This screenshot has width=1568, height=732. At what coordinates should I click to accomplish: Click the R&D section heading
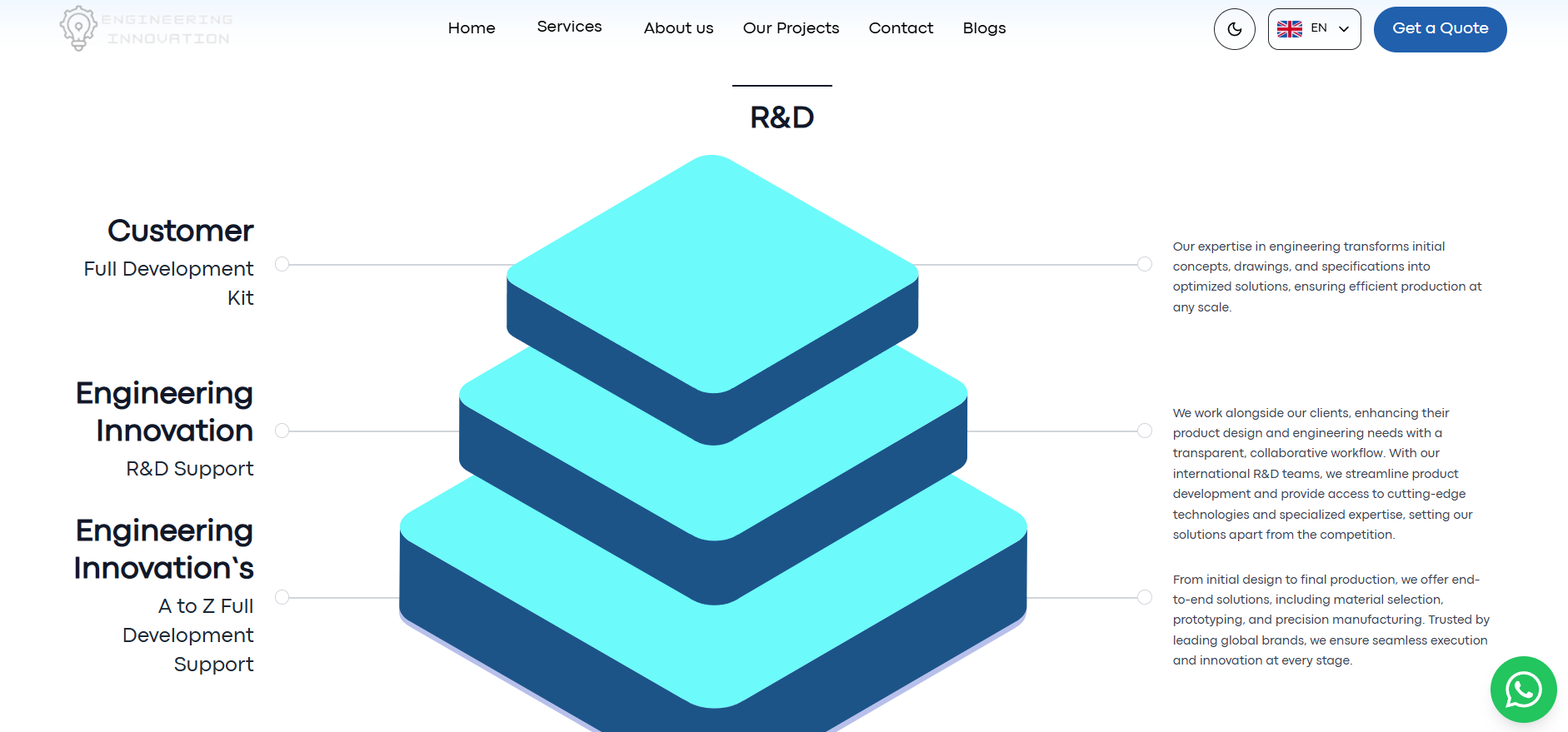click(782, 117)
